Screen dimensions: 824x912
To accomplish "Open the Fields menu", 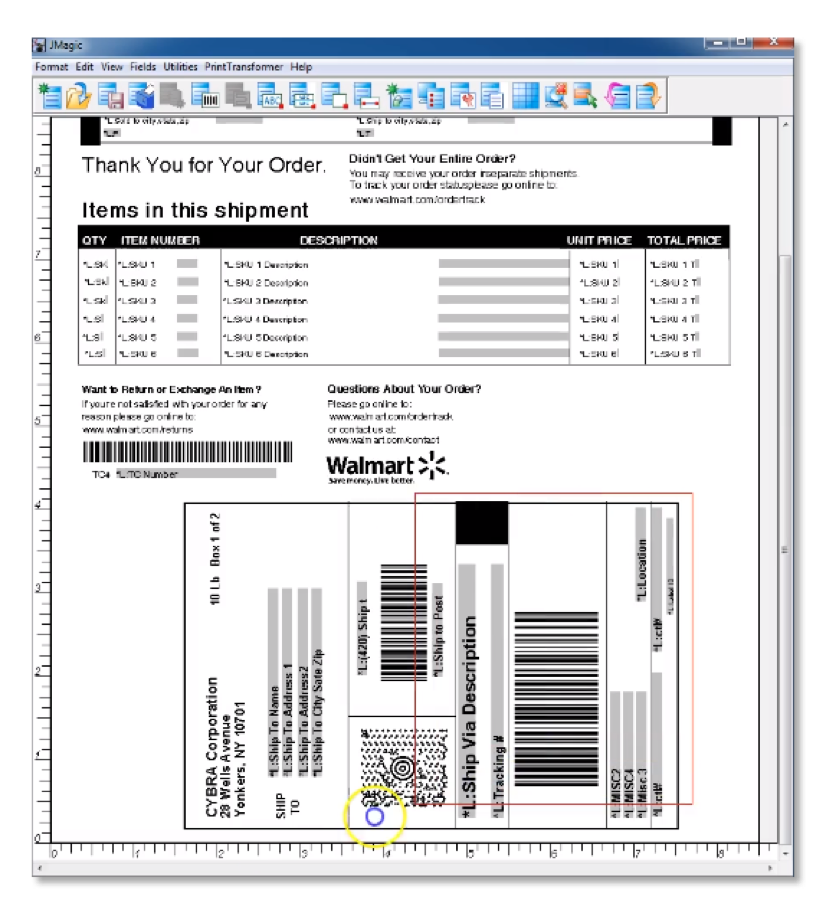I will pyautogui.click(x=143, y=67).
